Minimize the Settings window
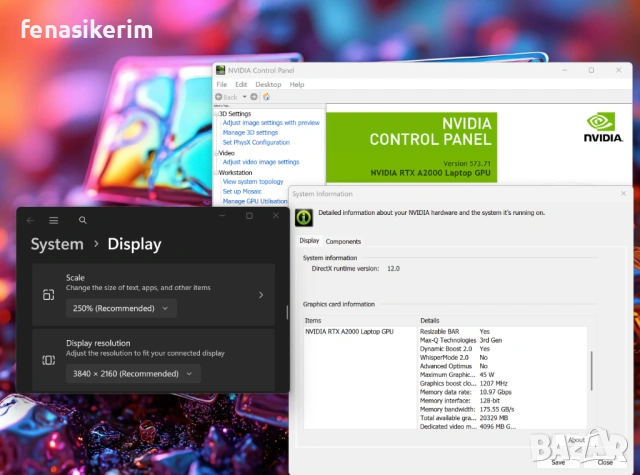Image resolution: width=640 pixels, height=475 pixels. [x=222, y=215]
